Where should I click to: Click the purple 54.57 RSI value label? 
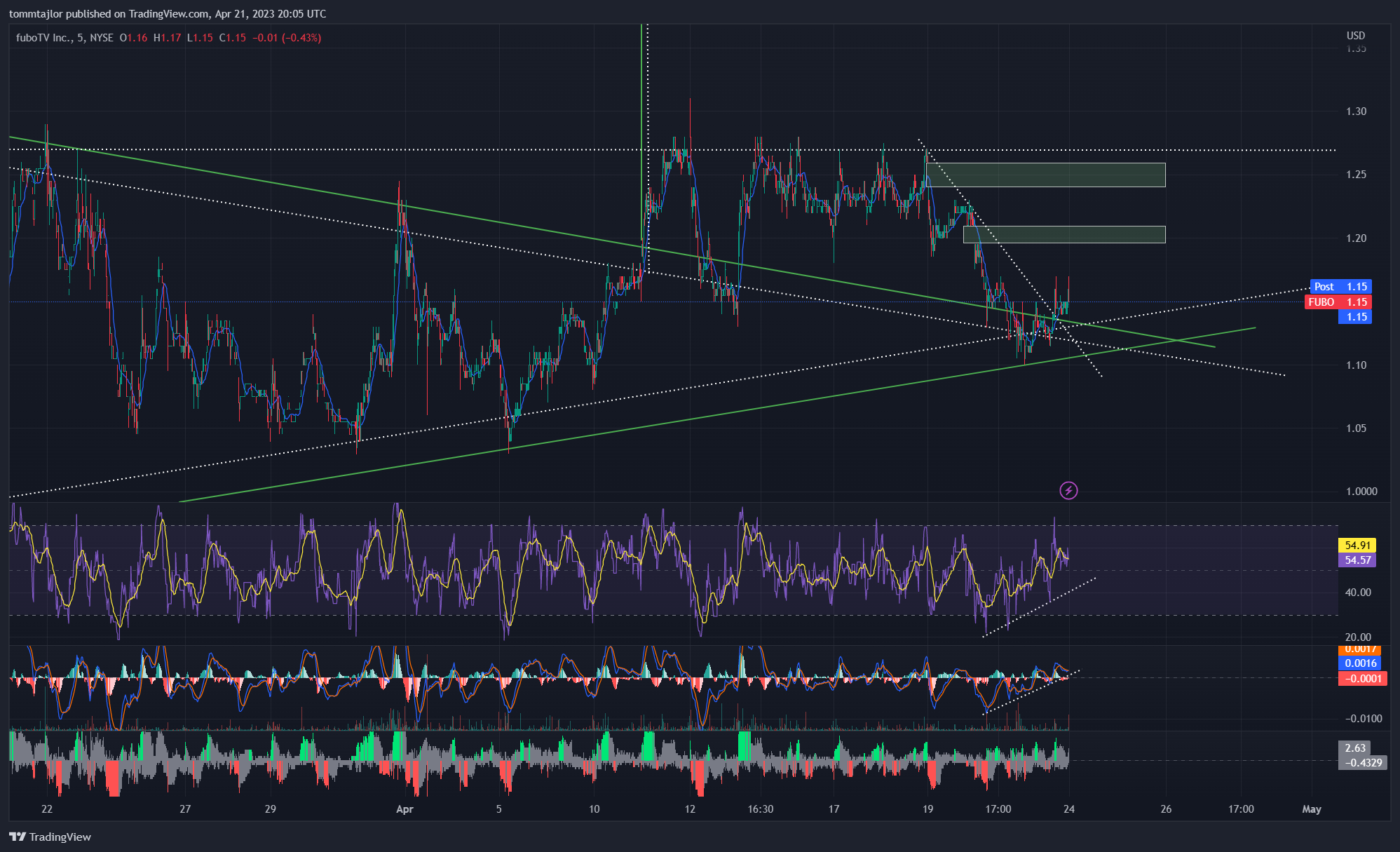(1357, 560)
